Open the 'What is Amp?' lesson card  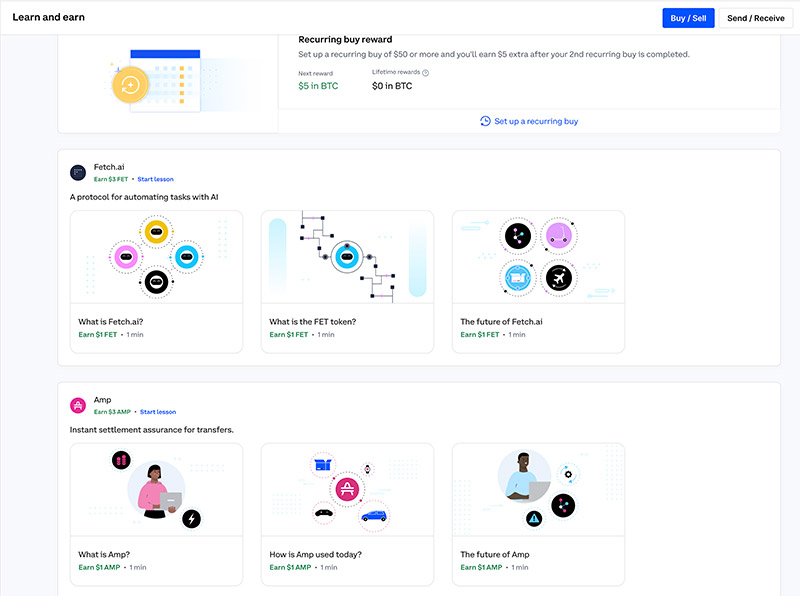click(156, 512)
